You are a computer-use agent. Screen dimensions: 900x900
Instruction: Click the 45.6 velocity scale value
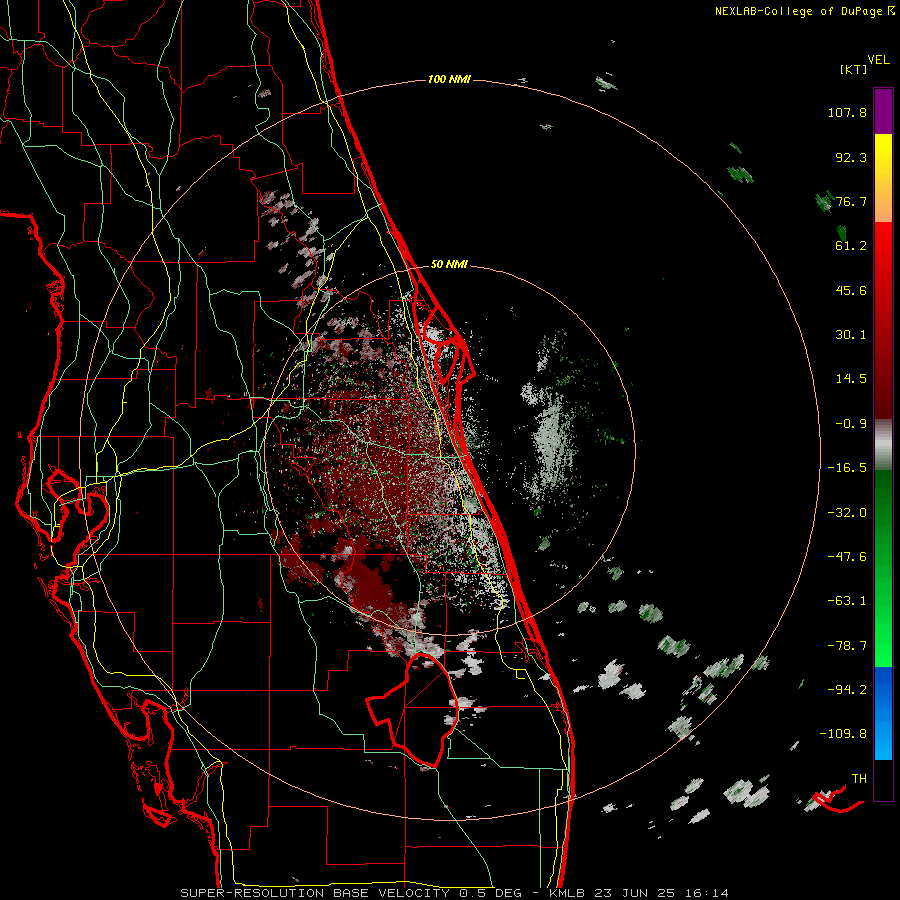tap(851, 290)
